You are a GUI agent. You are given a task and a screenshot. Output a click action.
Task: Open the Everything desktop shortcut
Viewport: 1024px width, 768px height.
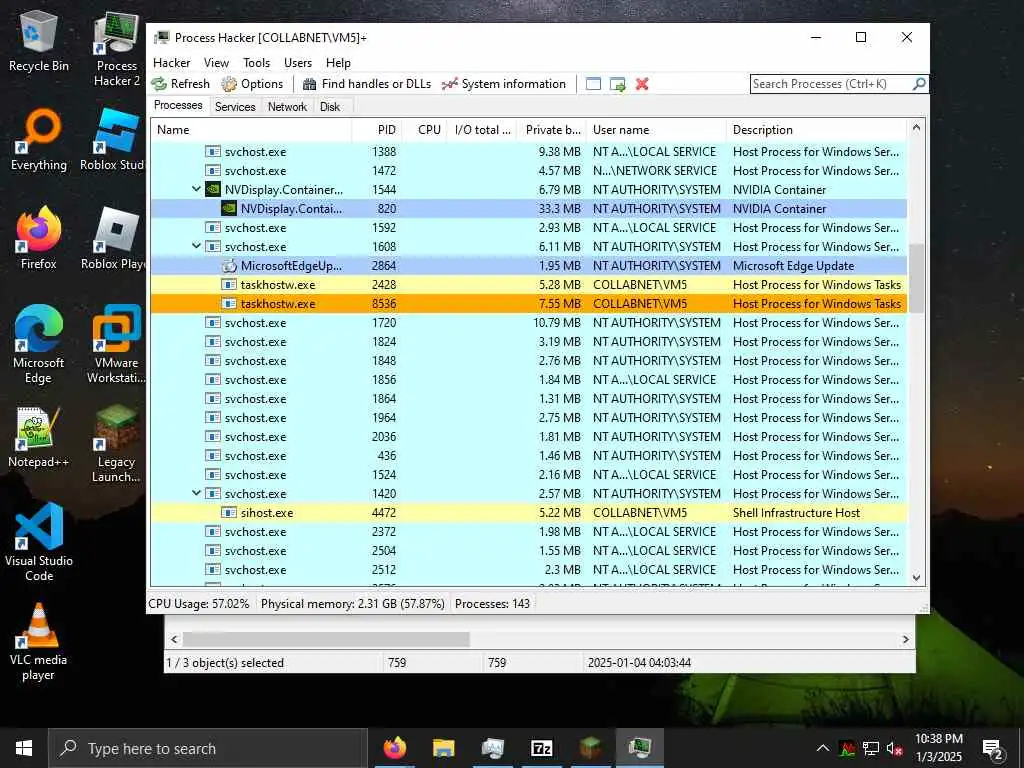tap(39, 140)
